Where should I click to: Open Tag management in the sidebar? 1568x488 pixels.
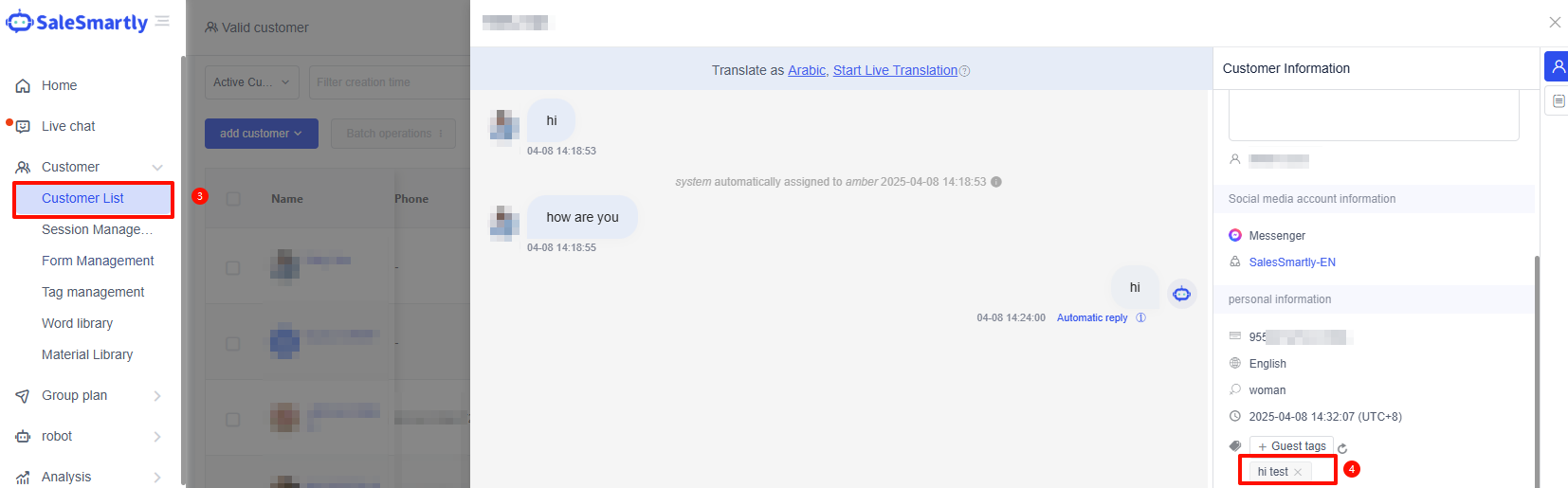coord(93,292)
